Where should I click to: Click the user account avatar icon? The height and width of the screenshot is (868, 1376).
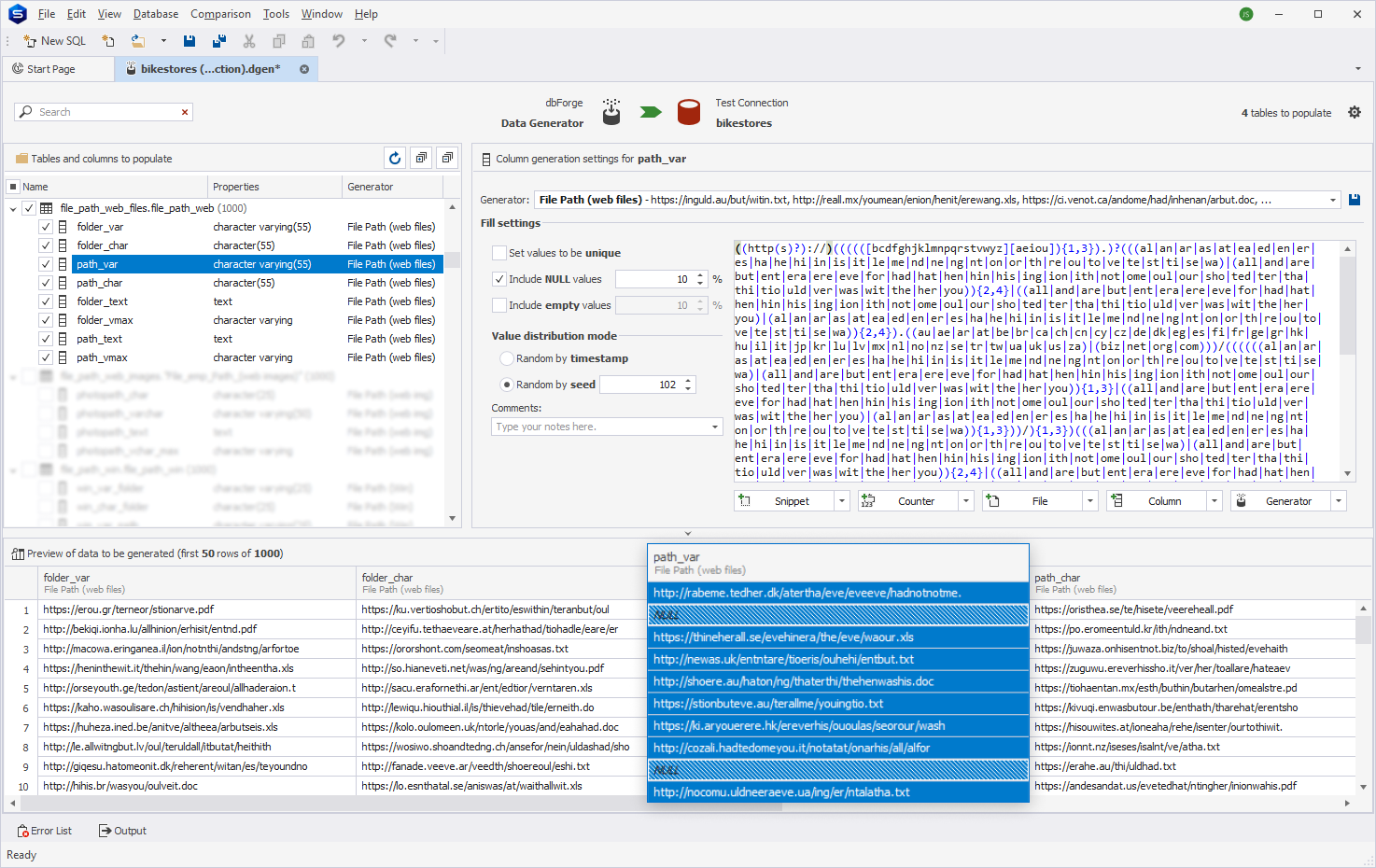1246,14
